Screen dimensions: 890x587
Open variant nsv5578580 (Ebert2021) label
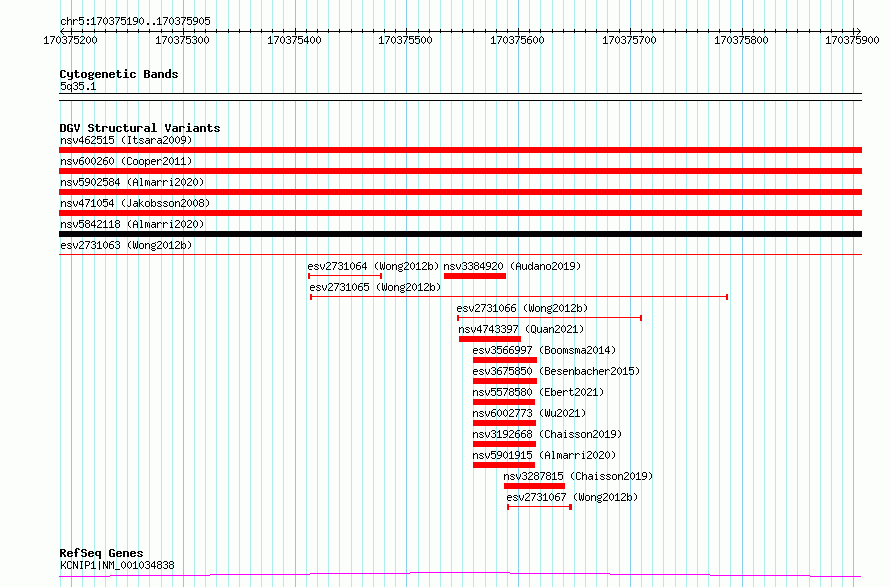coord(538,392)
